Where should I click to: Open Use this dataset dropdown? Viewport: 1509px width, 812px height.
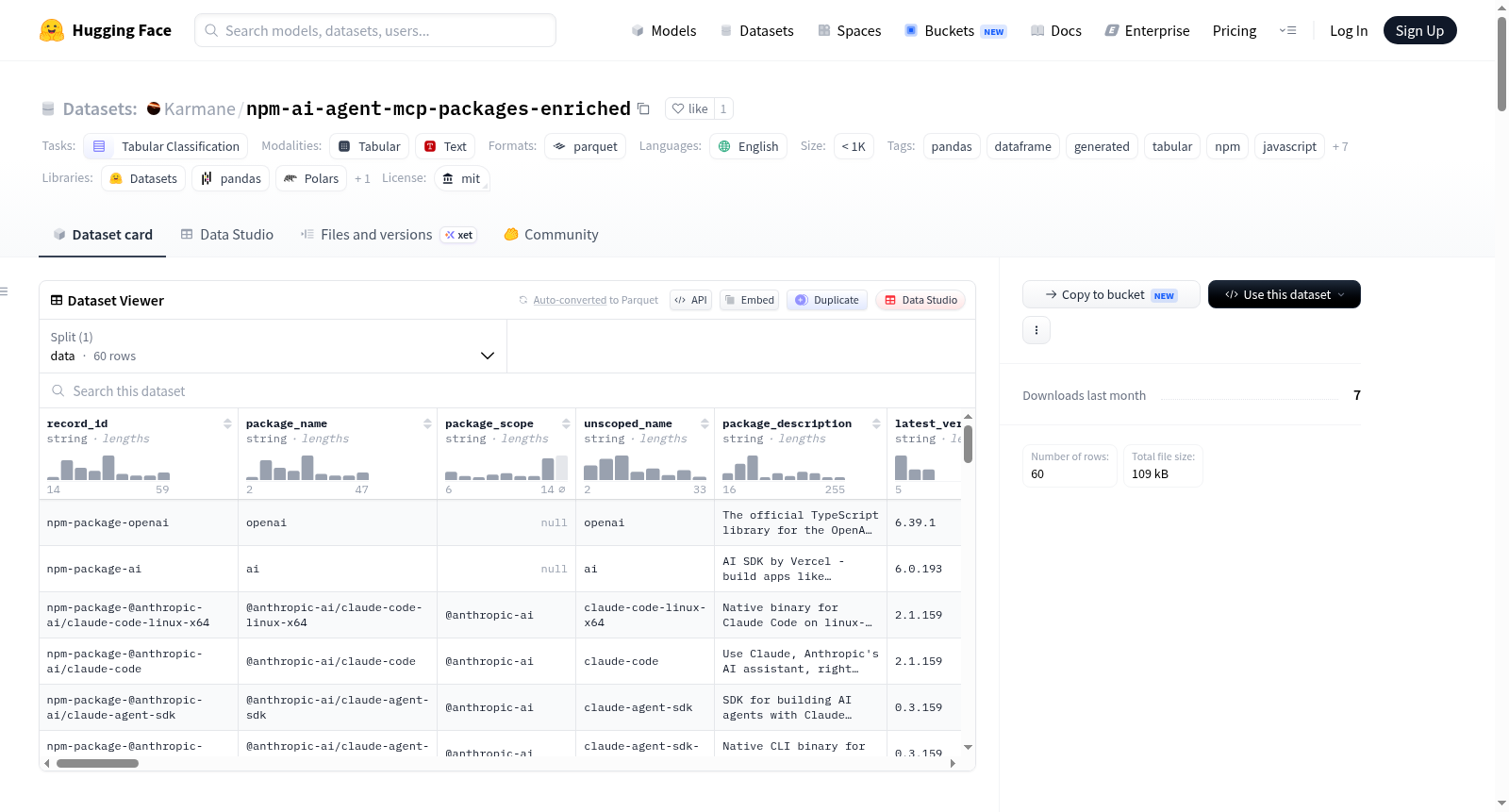pos(1285,294)
